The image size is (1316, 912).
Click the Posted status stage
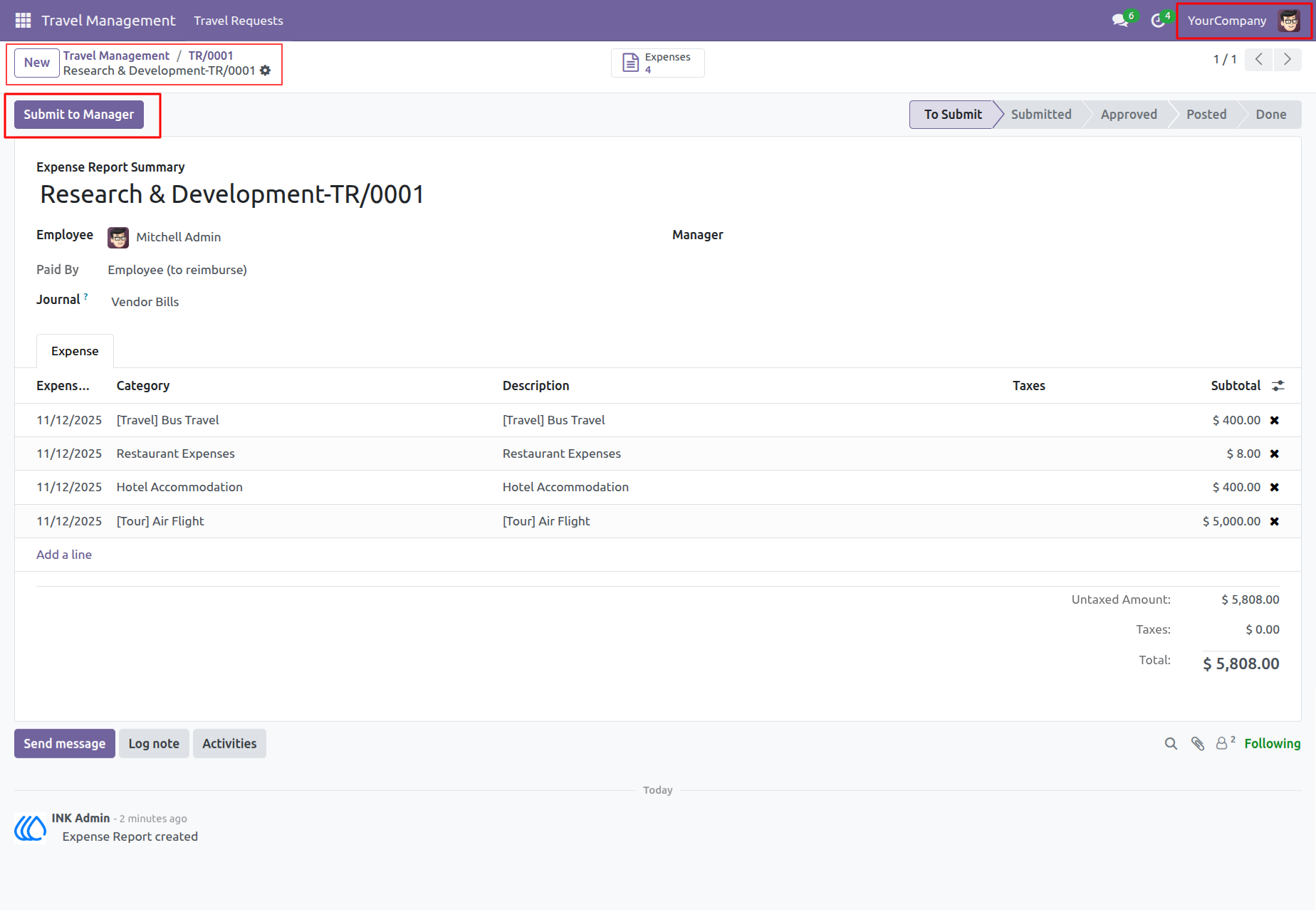pos(1206,115)
